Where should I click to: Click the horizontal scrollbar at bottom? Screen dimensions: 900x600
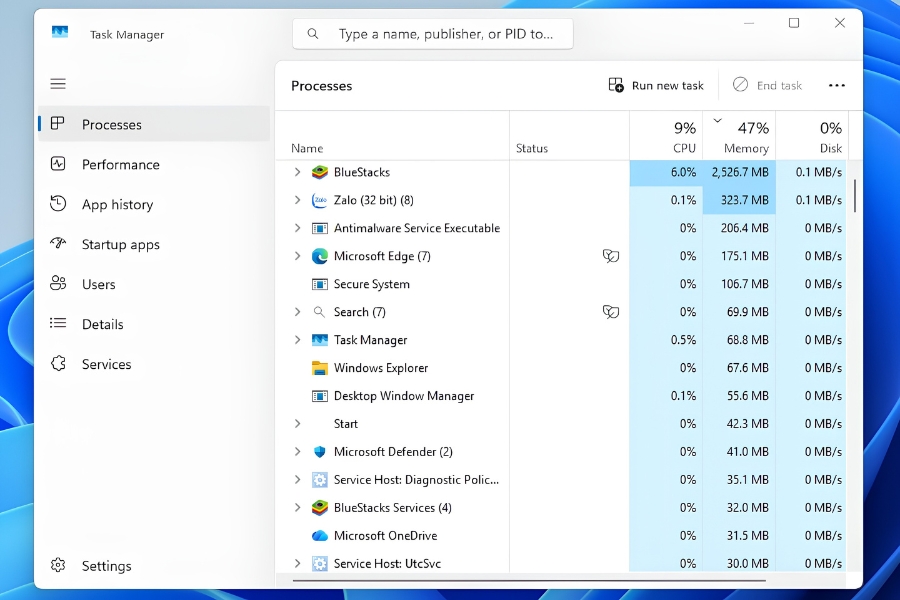[x=529, y=580]
